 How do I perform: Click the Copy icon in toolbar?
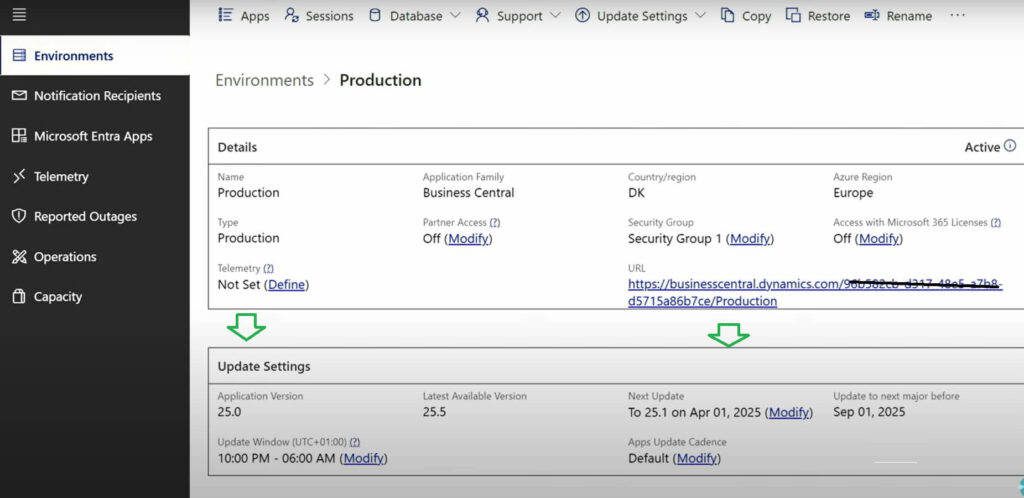728,16
